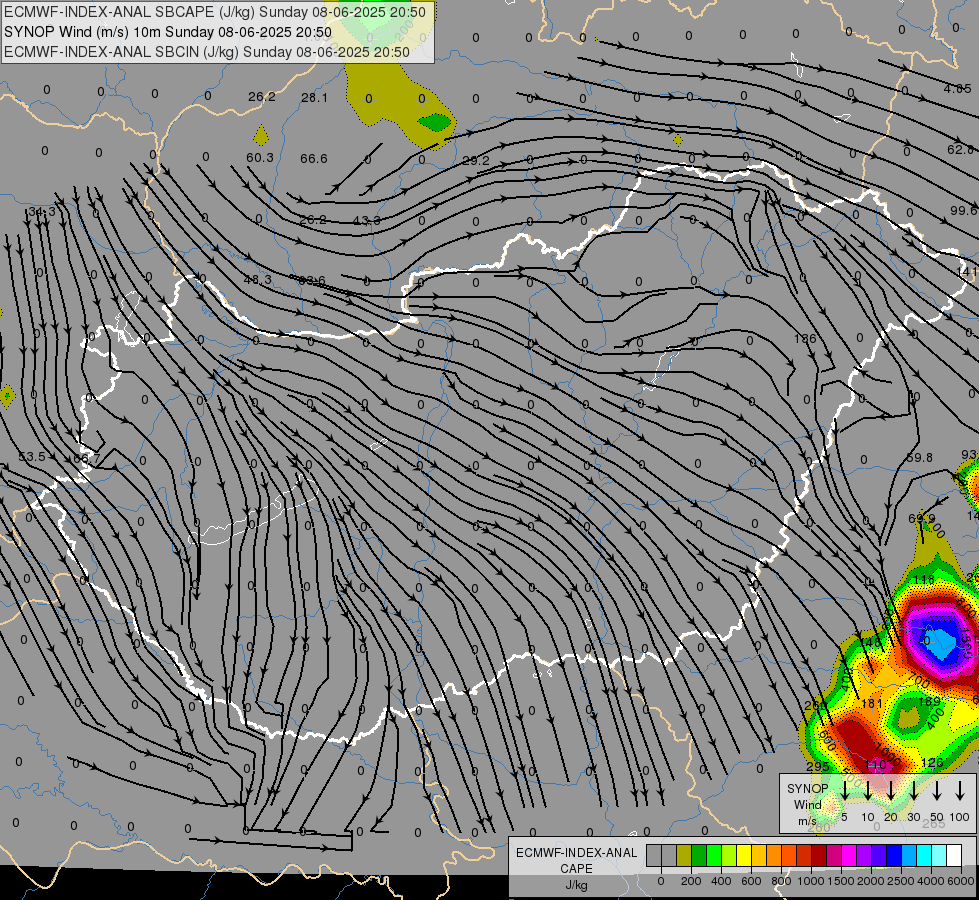Click the 600 tick label on CAPE legend
The width and height of the screenshot is (979, 900).
point(751,881)
